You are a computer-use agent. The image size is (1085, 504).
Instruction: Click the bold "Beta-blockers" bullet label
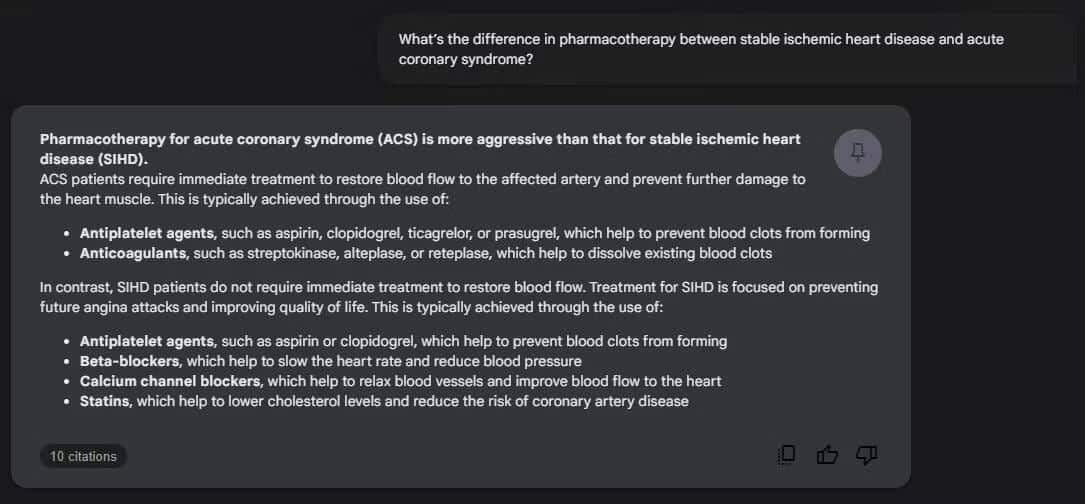(x=130, y=361)
